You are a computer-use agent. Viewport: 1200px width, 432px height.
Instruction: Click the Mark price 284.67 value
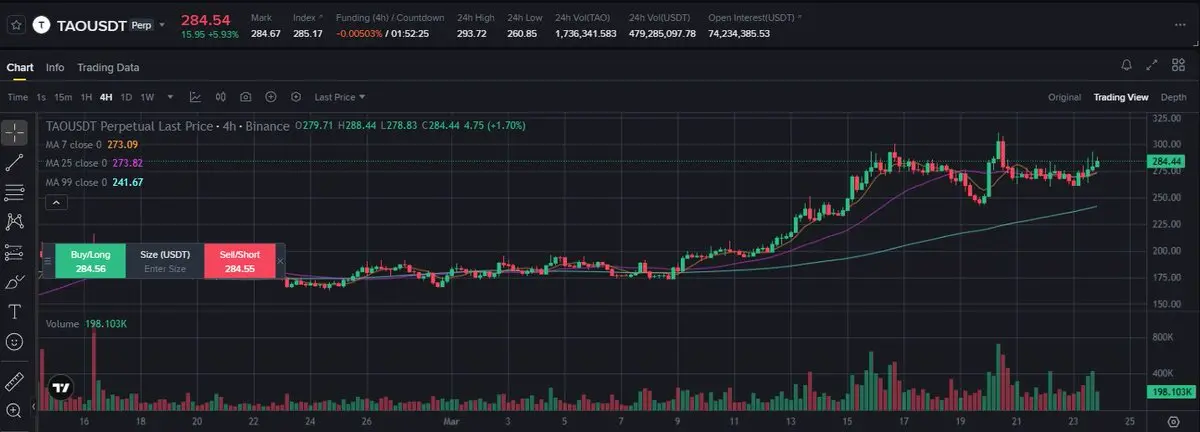coord(265,34)
